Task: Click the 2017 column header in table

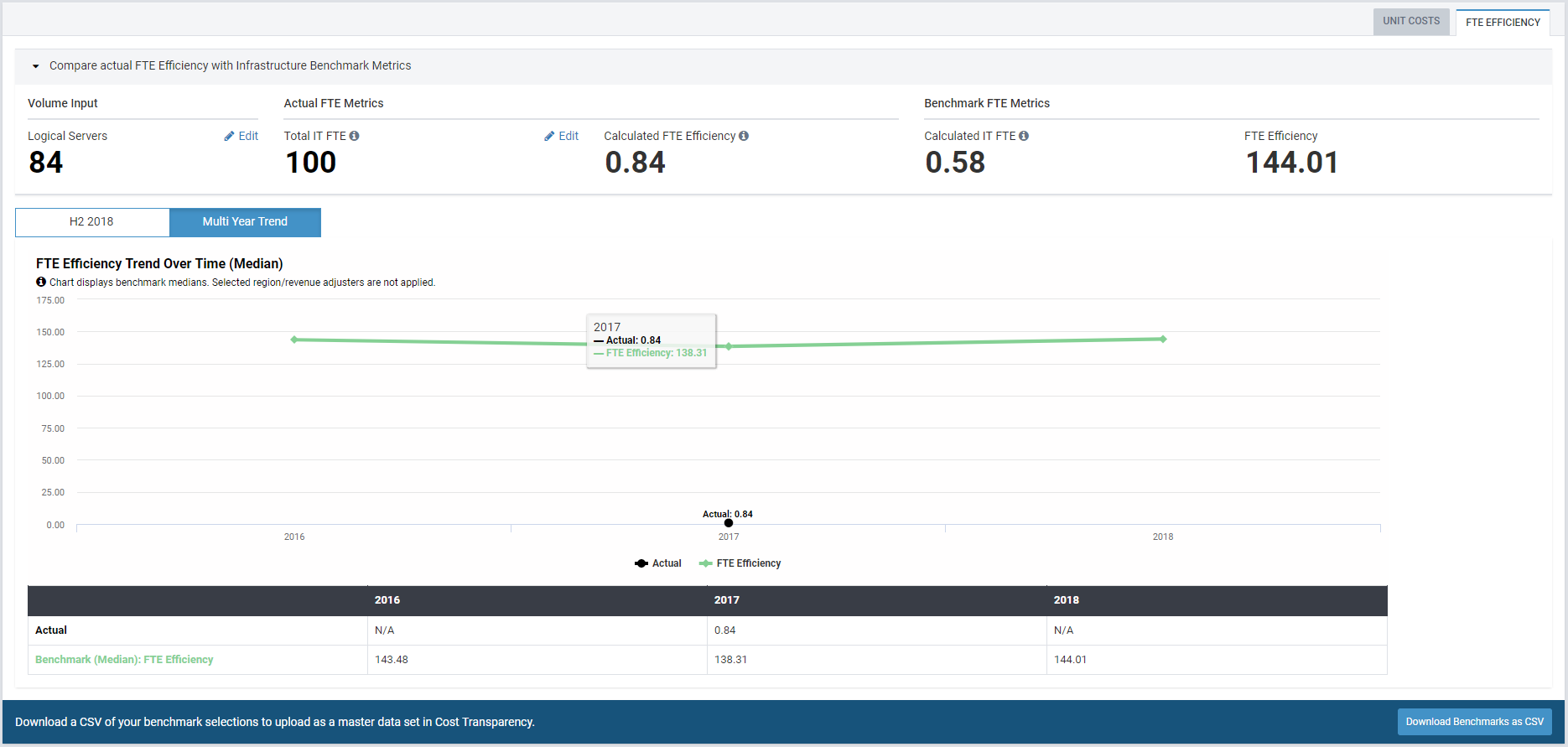Action: [727, 600]
